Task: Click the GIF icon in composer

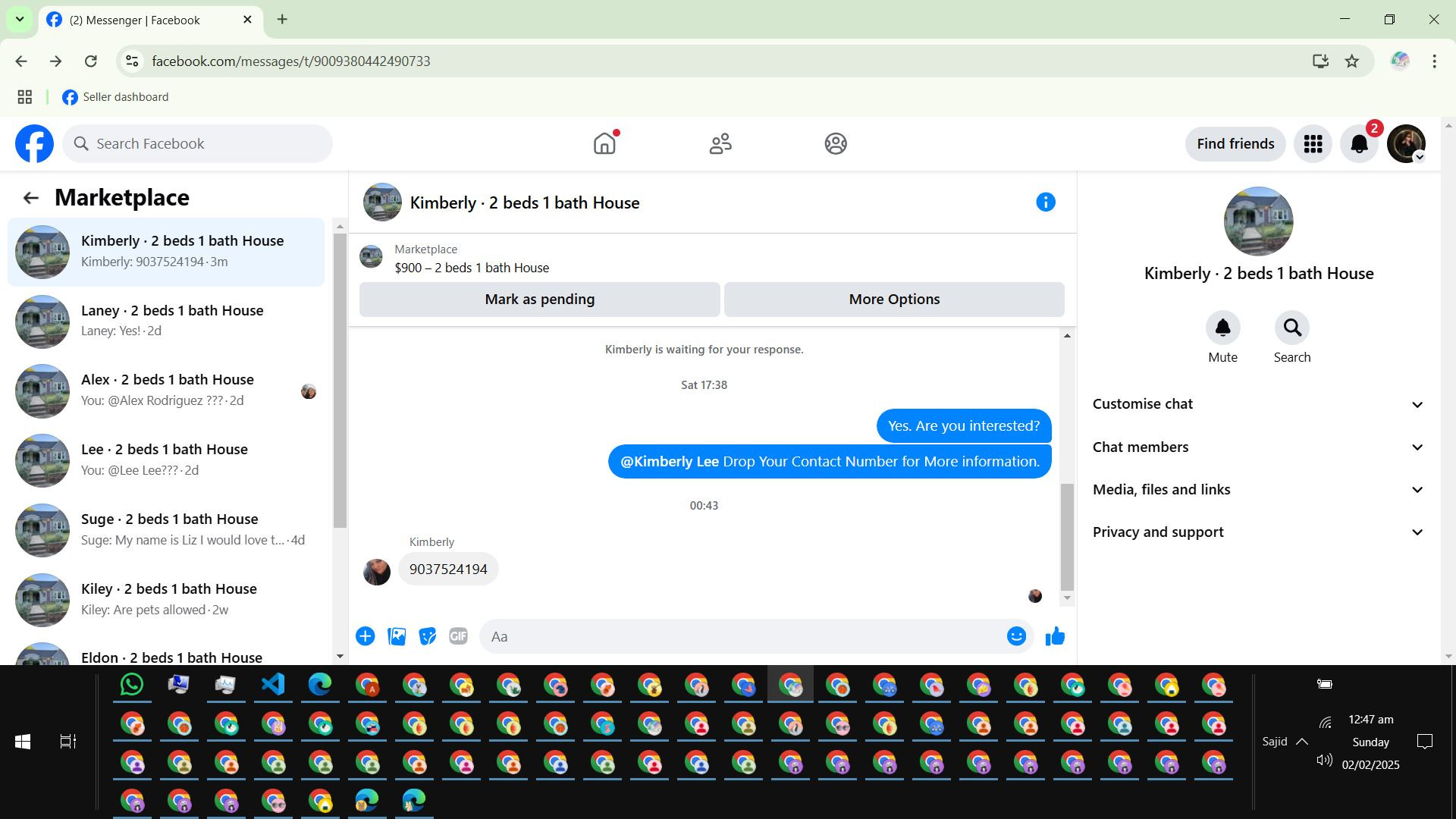Action: (x=458, y=637)
